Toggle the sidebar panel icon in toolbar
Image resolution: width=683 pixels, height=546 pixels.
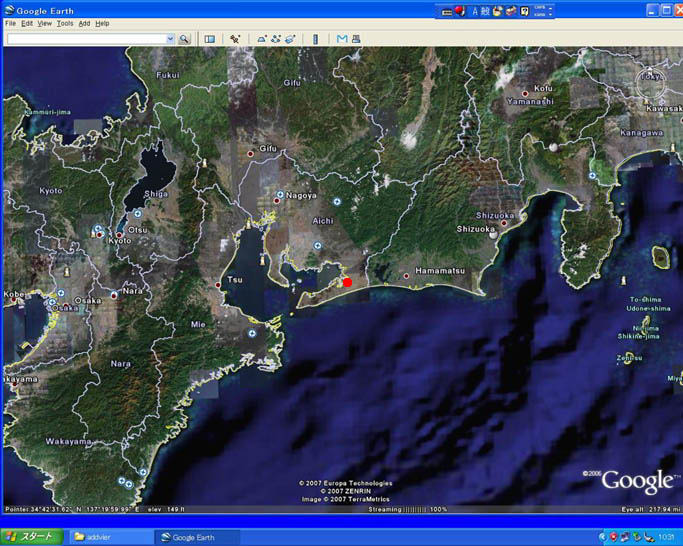[210, 39]
